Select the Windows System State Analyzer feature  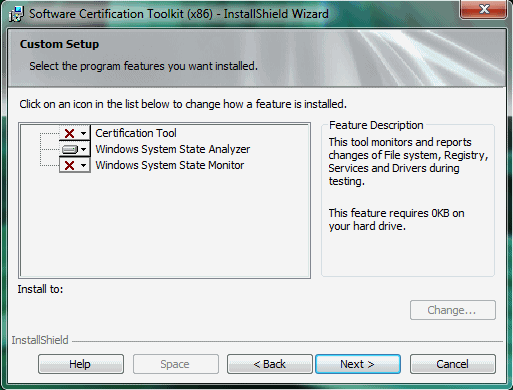click(173, 149)
